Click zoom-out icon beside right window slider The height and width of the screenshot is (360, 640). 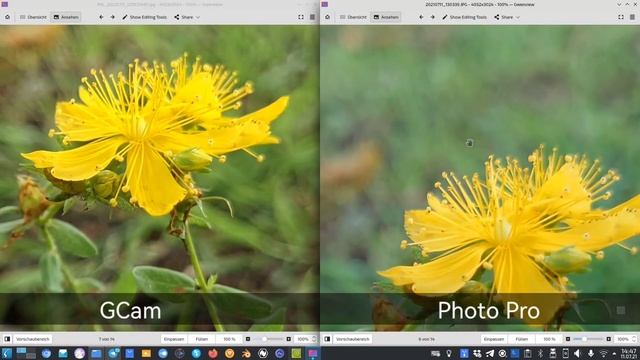pos(568,339)
